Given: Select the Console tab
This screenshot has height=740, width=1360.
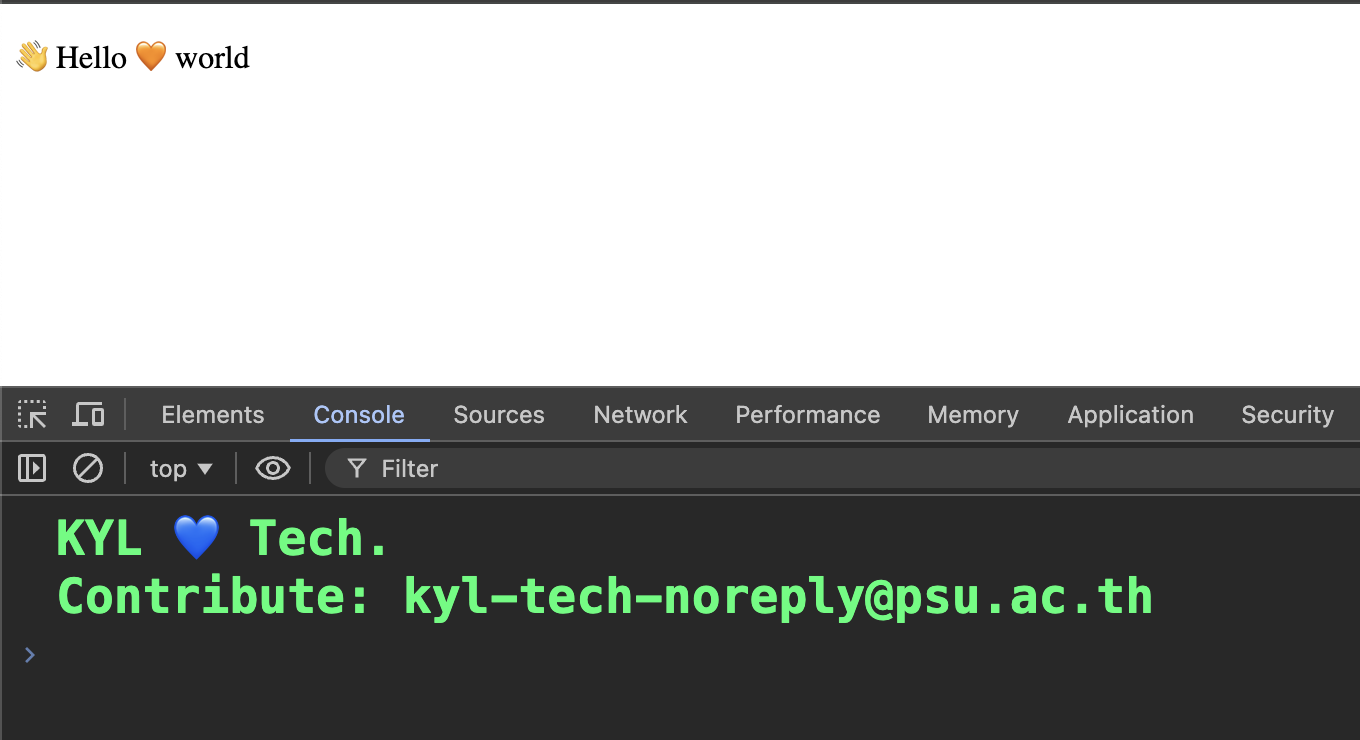Looking at the screenshot, I should click(359, 415).
